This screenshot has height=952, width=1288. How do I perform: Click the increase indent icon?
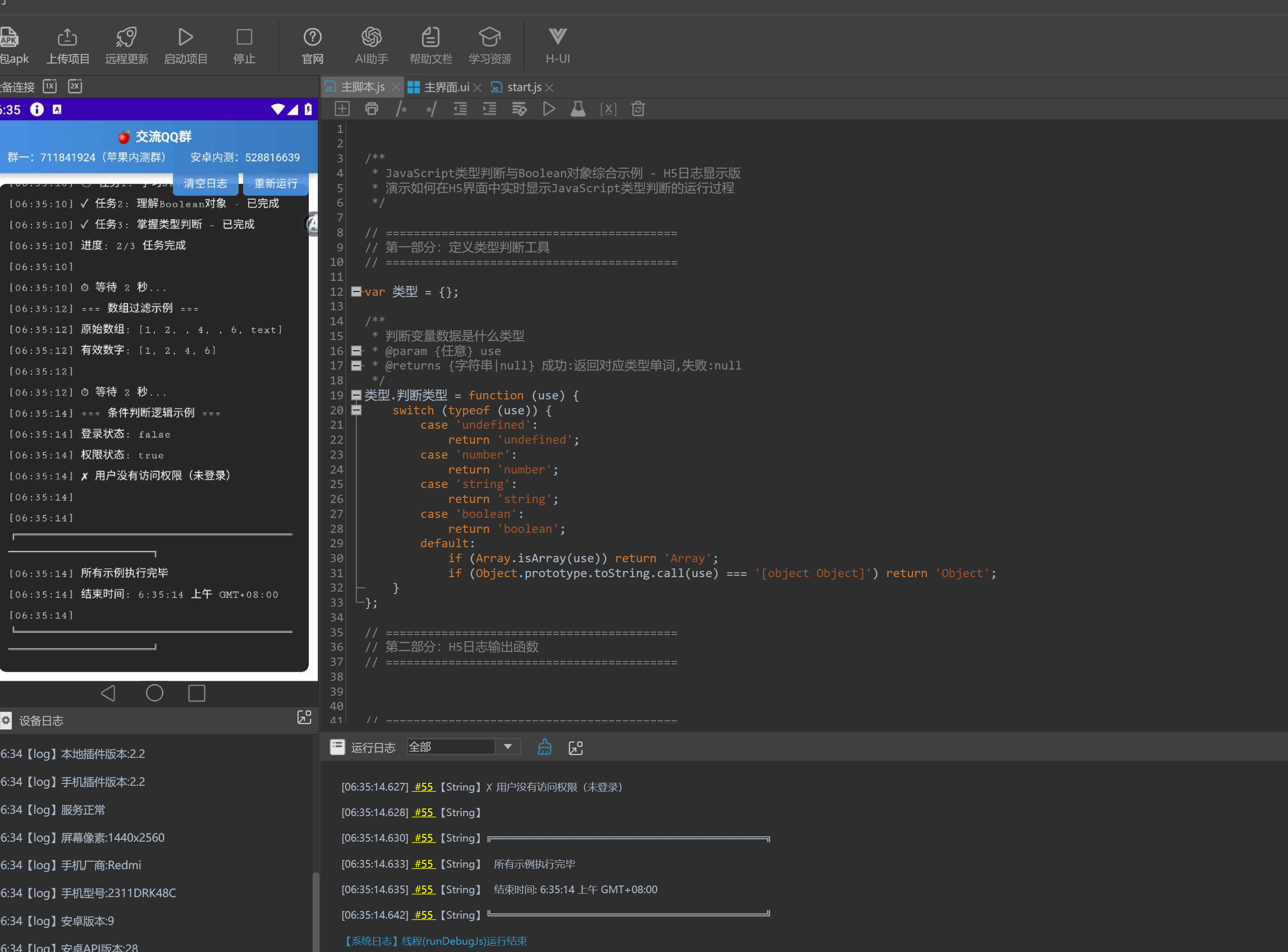click(x=489, y=109)
